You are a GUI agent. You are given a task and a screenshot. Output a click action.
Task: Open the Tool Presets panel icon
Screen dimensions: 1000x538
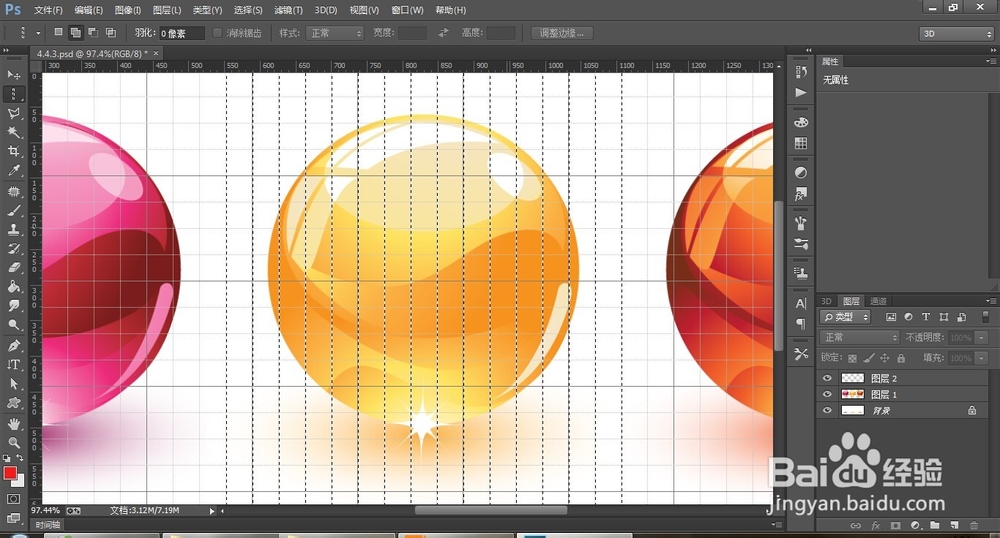coord(801,353)
